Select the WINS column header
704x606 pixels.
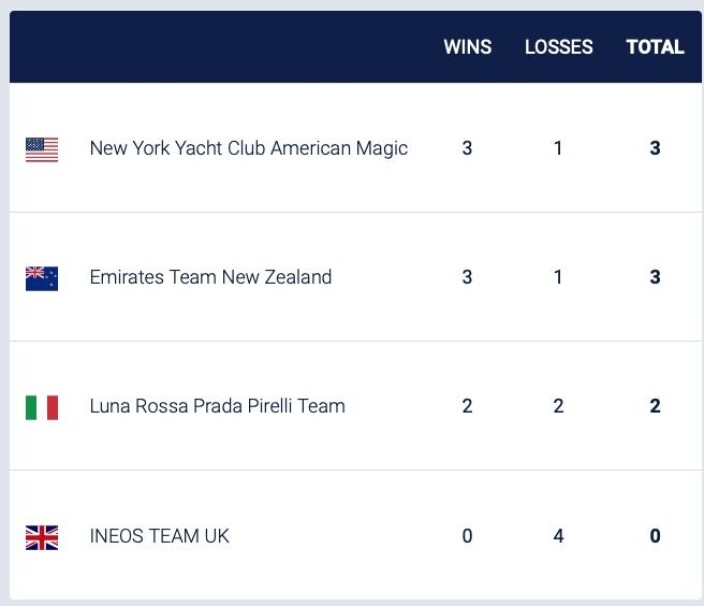[467, 47]
